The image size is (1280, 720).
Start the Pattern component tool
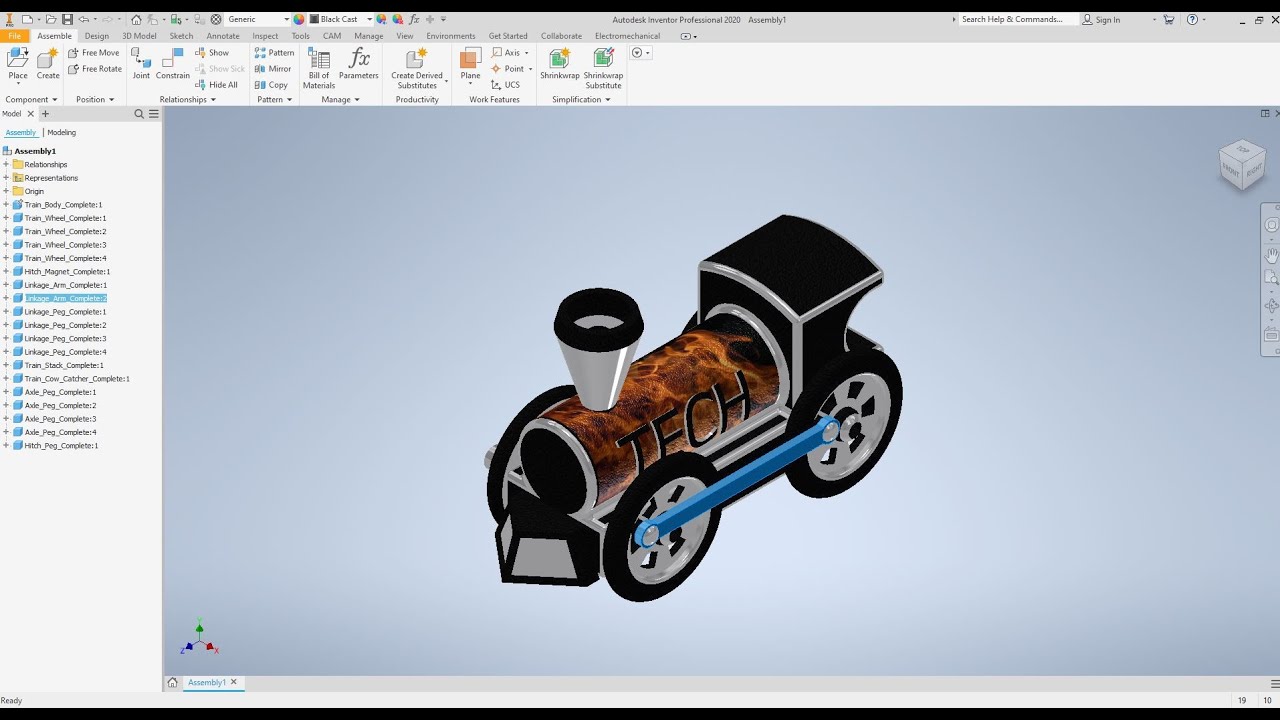[x=274, y=53]
